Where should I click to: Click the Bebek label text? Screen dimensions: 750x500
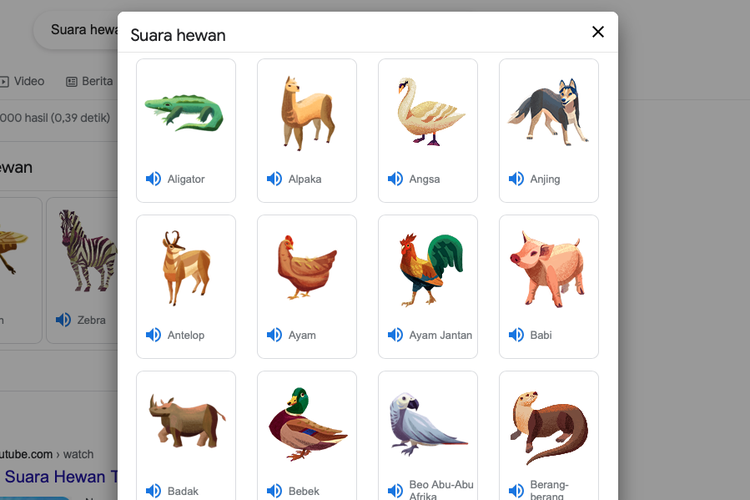304,491
